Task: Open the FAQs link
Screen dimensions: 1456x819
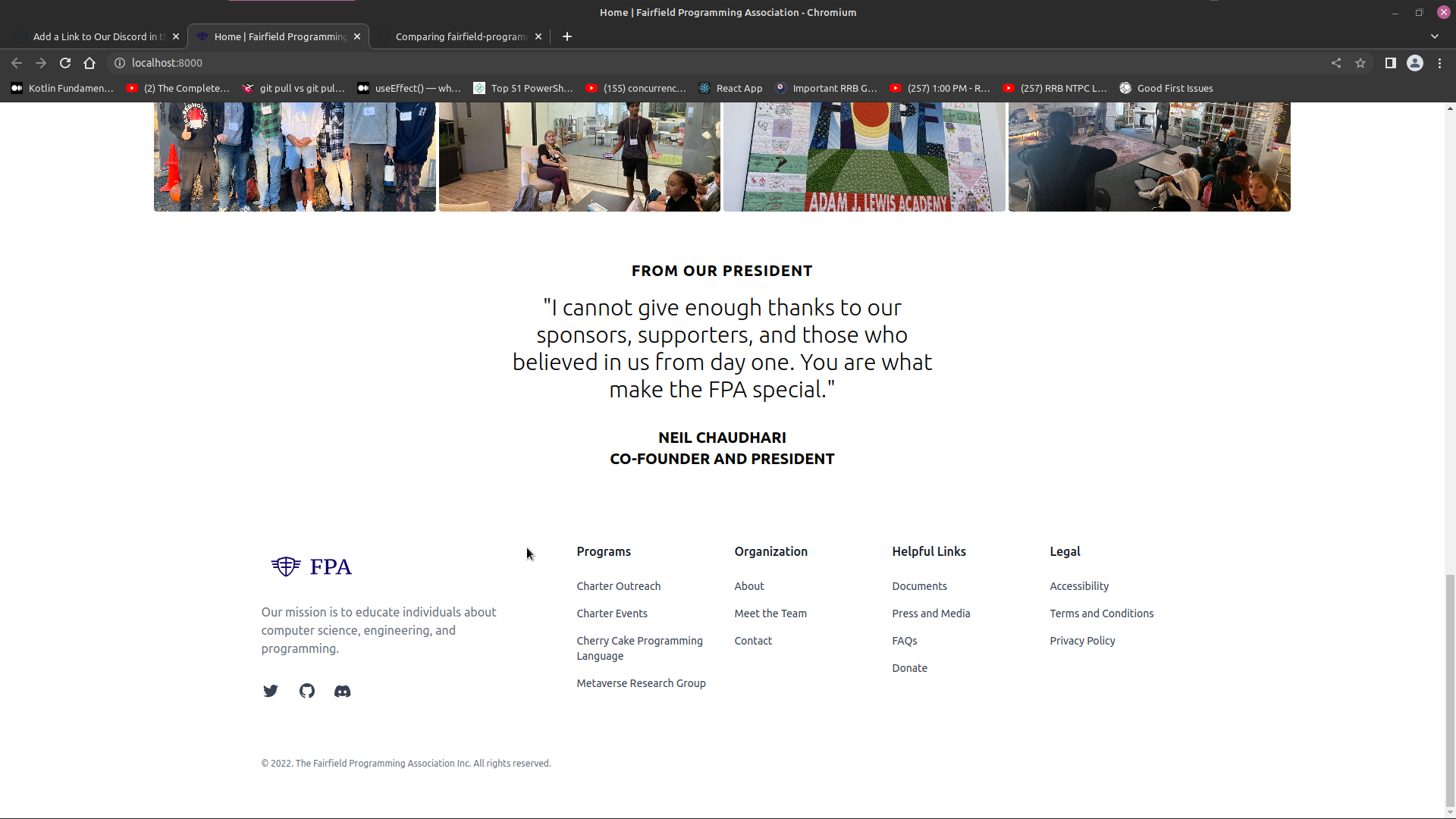Action: (904, 641)
